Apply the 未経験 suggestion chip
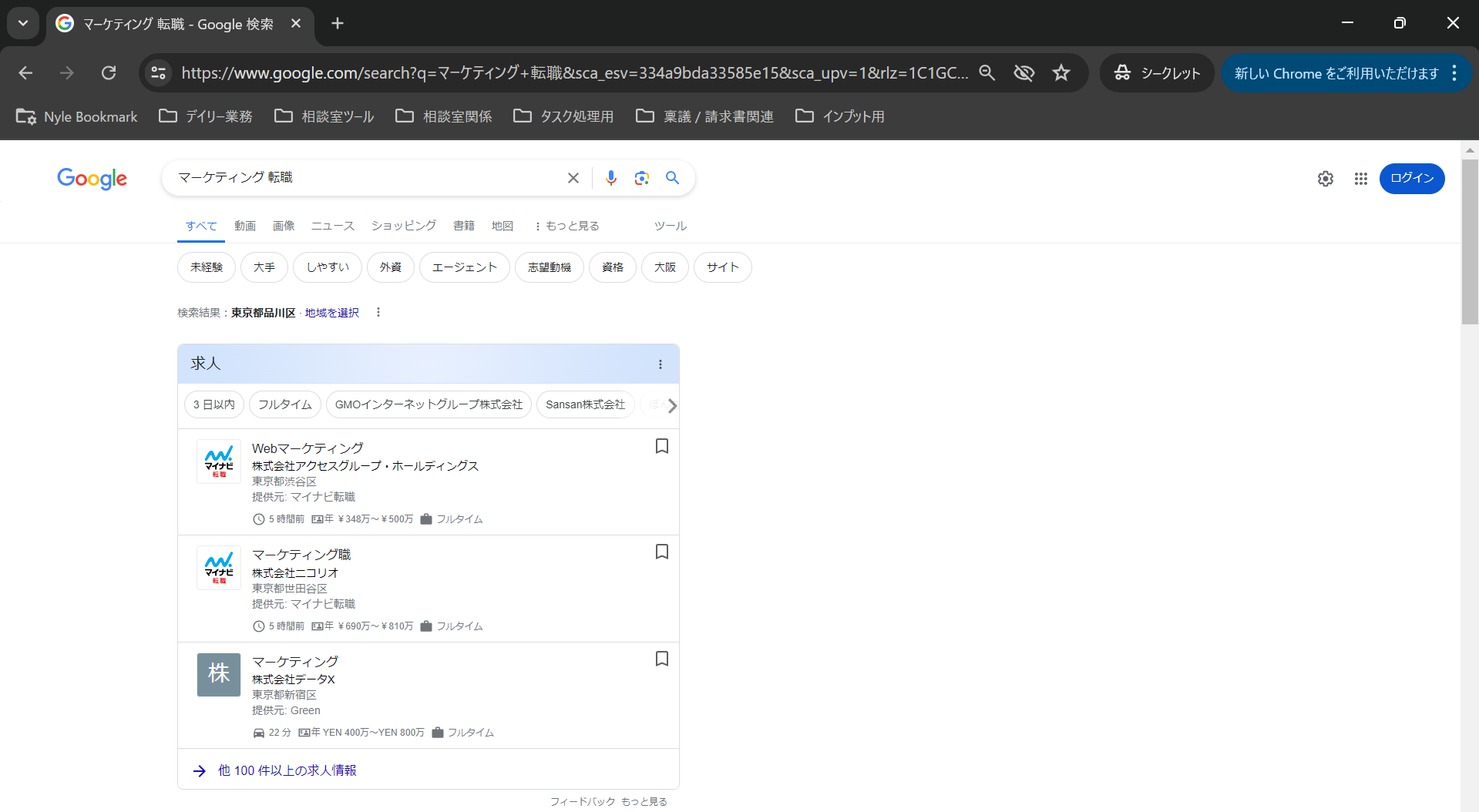 pyautogui.click(x=207, y=267)
